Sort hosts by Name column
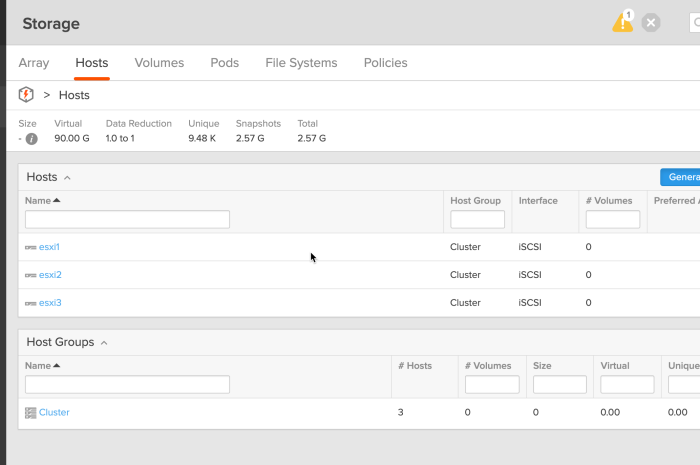The image size is (700, 465). click(42, 201)
